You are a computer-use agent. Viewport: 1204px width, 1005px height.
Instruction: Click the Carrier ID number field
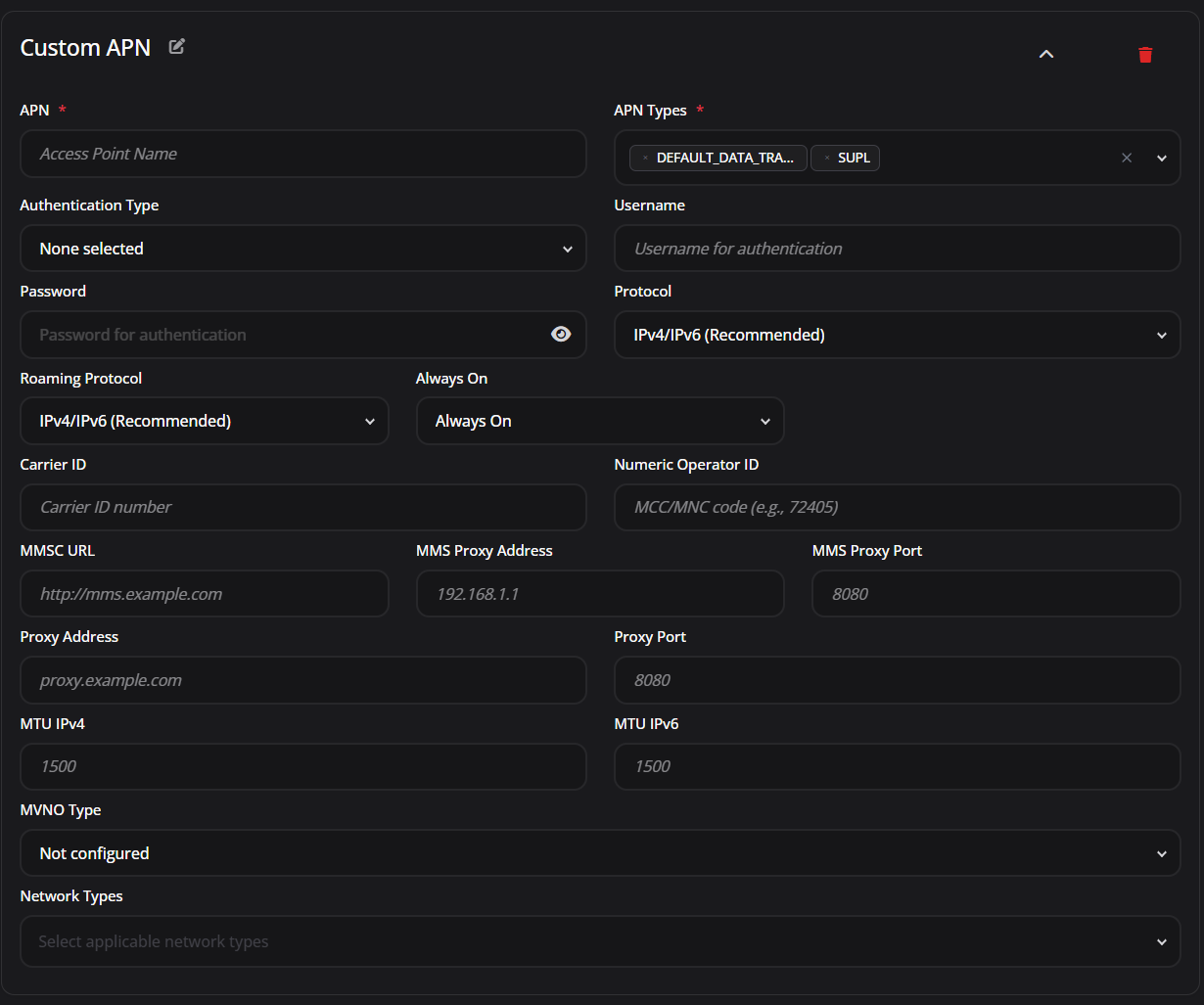coord(303,507)
